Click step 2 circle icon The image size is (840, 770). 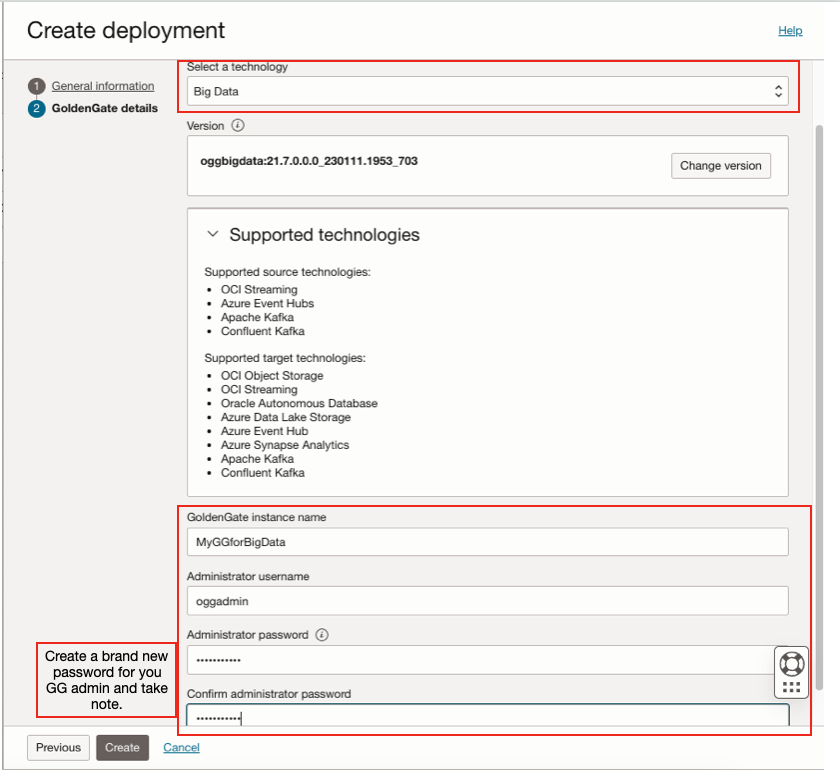[x=36, y=109]
